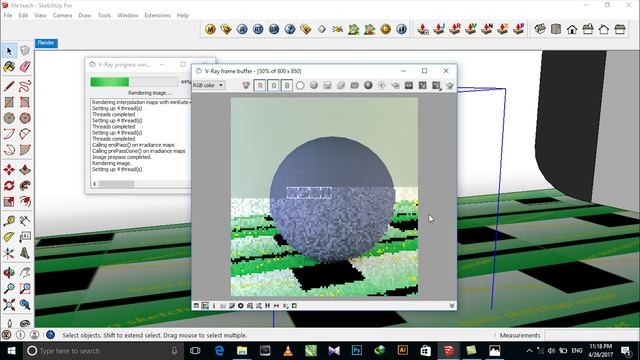This screenshot has width=640, height=360.
Task: Choose the Rectangle tool
Action: [9, 102]
